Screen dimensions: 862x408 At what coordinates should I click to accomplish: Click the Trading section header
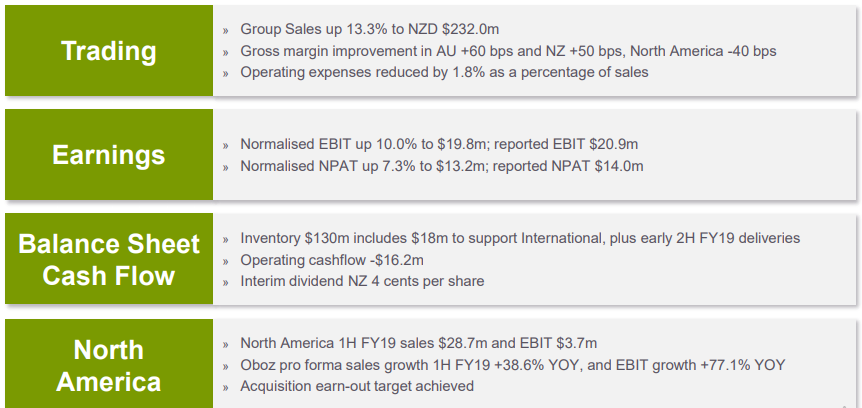pyautogui.click(x=109, y=51)
